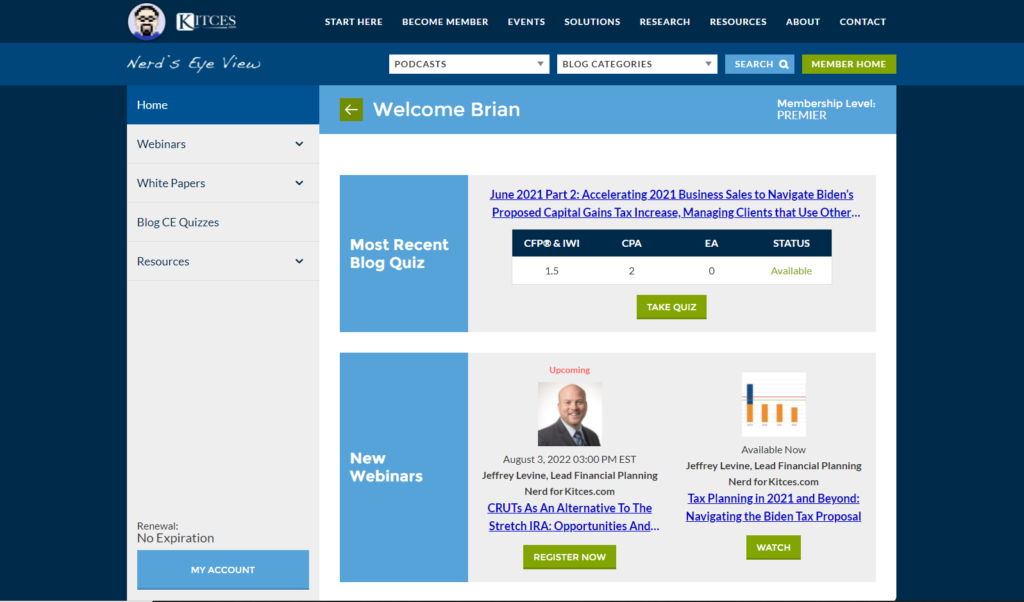Image resolution: width=1024 pixels, height=602 pixels.
Task: Open Contact in top navigation
Action: click(863, 22)
